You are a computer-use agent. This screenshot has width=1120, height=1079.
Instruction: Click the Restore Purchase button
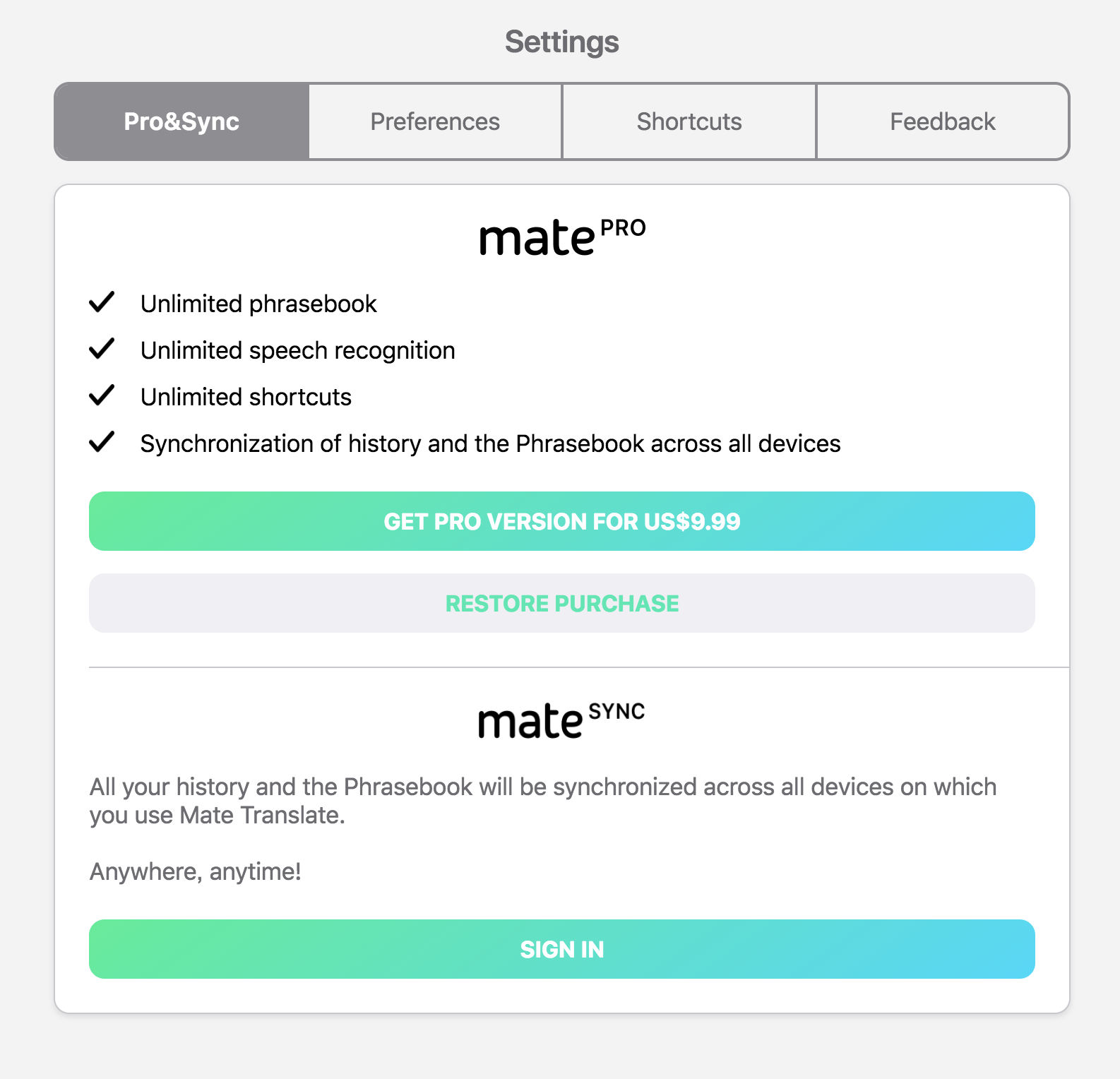click(562, 603)
